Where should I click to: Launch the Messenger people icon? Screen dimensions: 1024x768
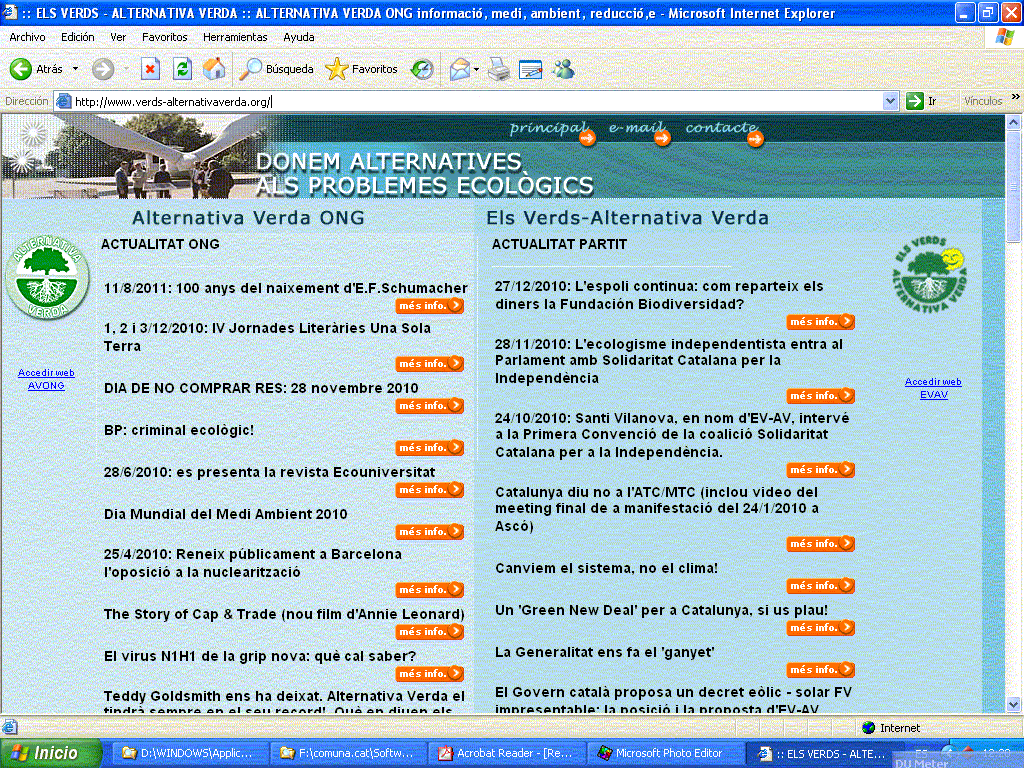tap(563, 69)
